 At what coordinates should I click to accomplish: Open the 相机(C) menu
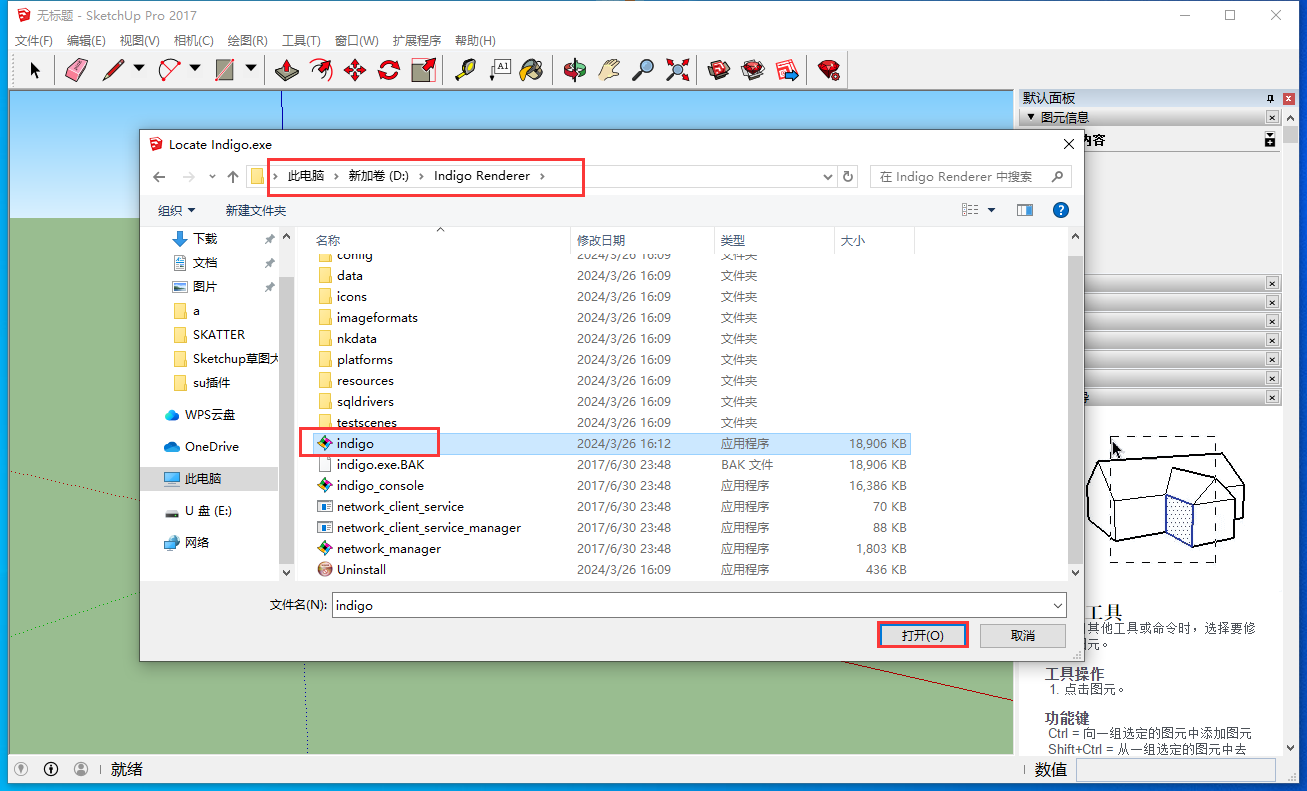click(194, 41)
